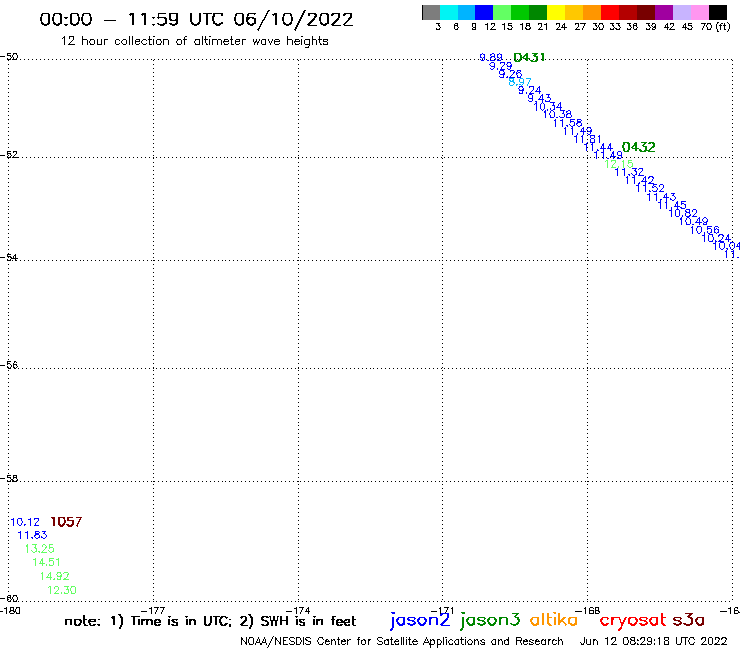Select the altika satellite label
The width and height of the screenshot is (740, 650).
point(554,620)
